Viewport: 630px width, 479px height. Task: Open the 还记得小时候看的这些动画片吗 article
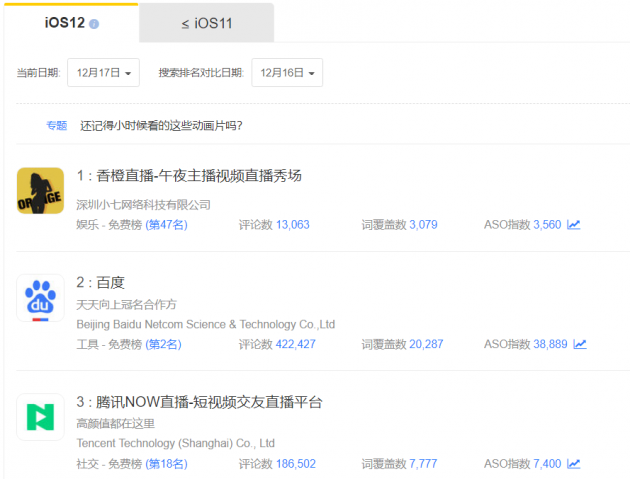pyautogui.click(x=161, y=126)
